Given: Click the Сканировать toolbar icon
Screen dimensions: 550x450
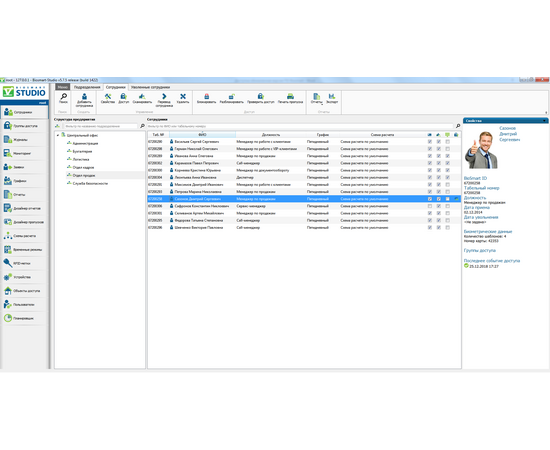Looking at the screenshot, I should [x=142, y=99].
